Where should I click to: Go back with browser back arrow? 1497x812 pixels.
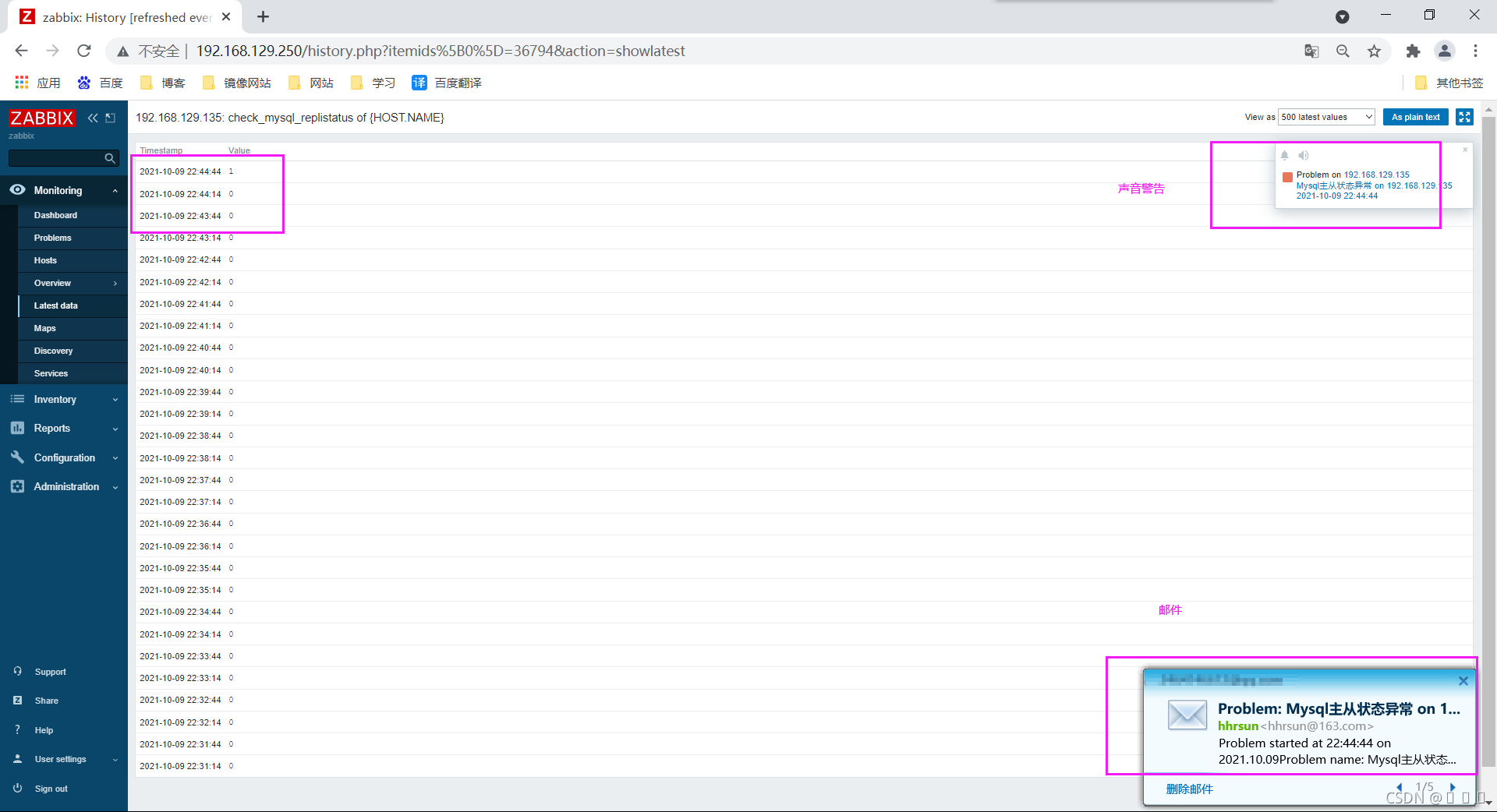pyautogui.click(x=21, y=51)
